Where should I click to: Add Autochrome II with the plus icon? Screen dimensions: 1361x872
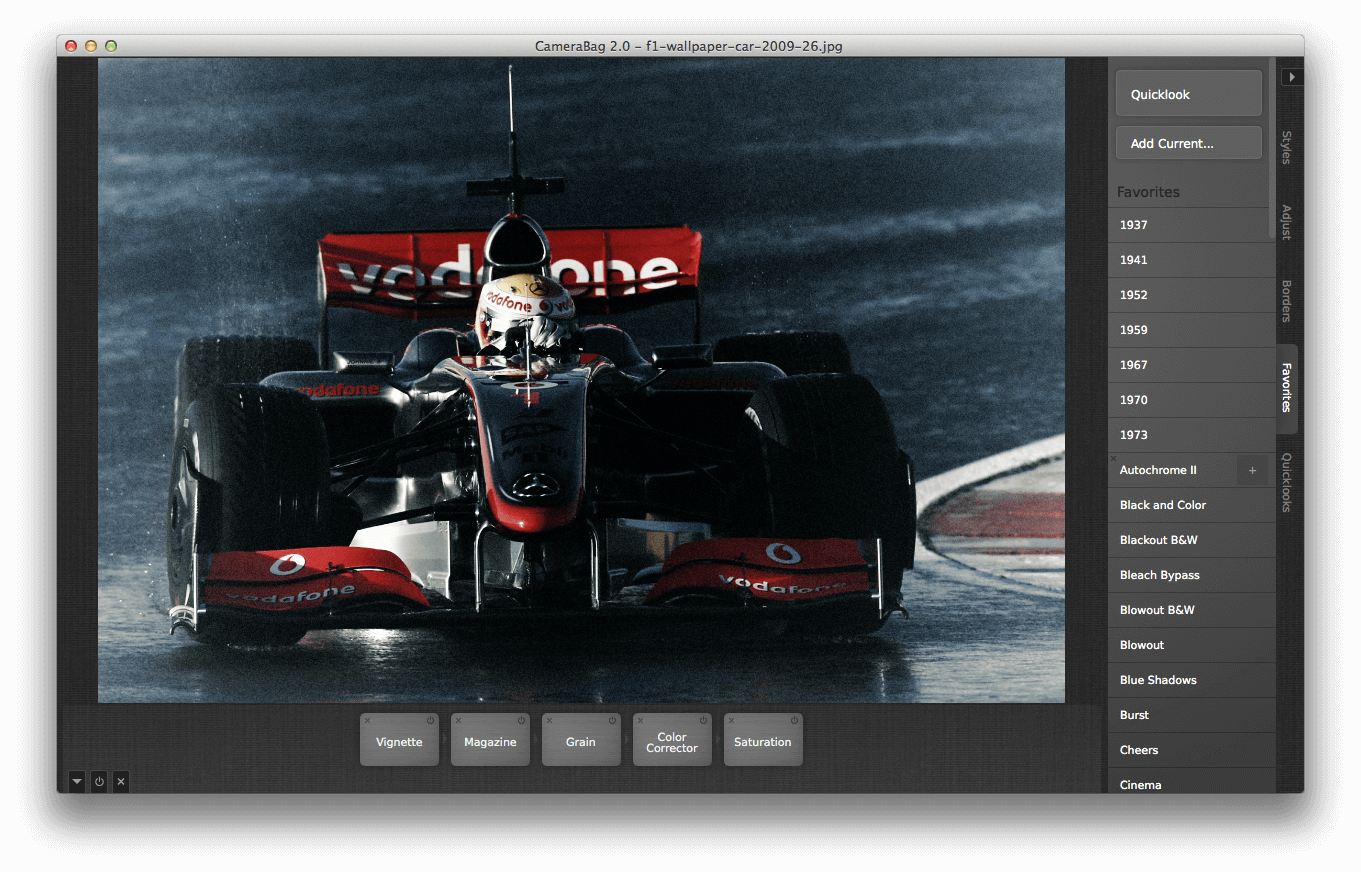pyautogui.click(x=1252, y=470)
